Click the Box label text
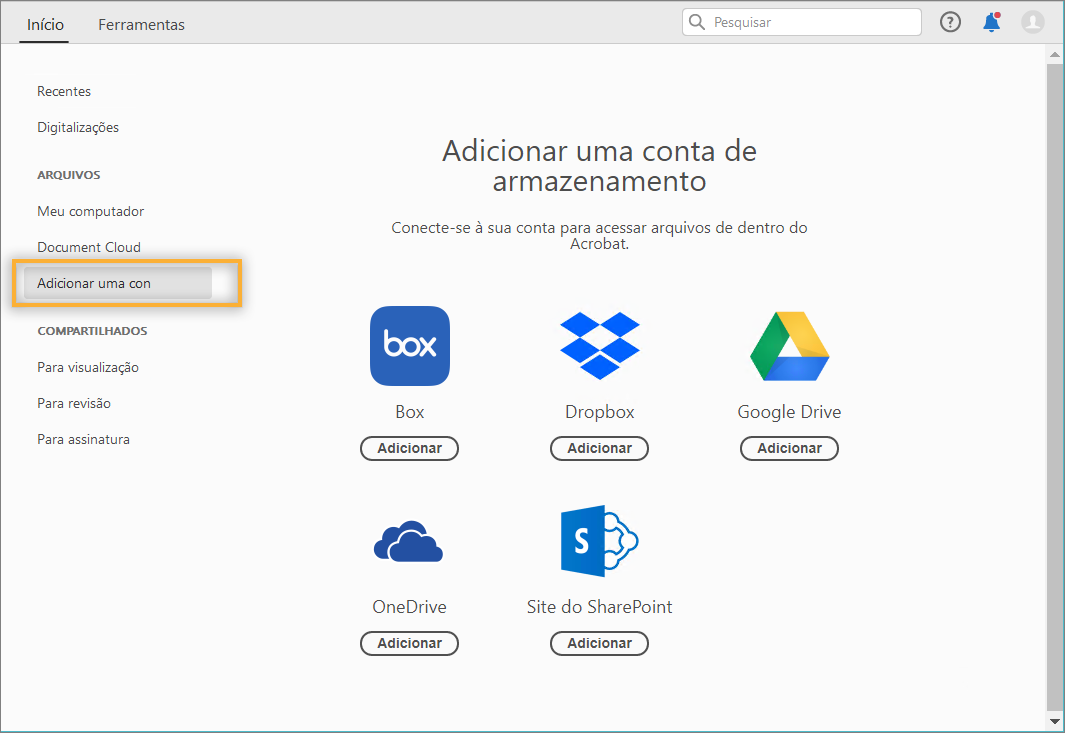 [x=410, y=412]
